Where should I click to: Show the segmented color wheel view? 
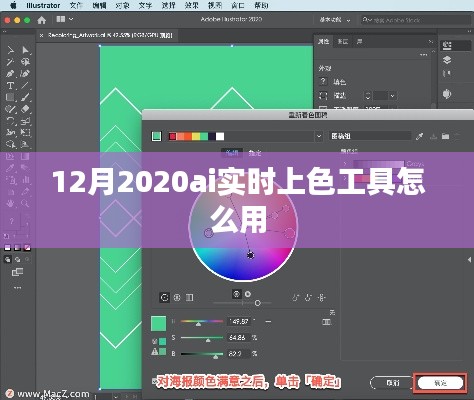coord(177,297)
